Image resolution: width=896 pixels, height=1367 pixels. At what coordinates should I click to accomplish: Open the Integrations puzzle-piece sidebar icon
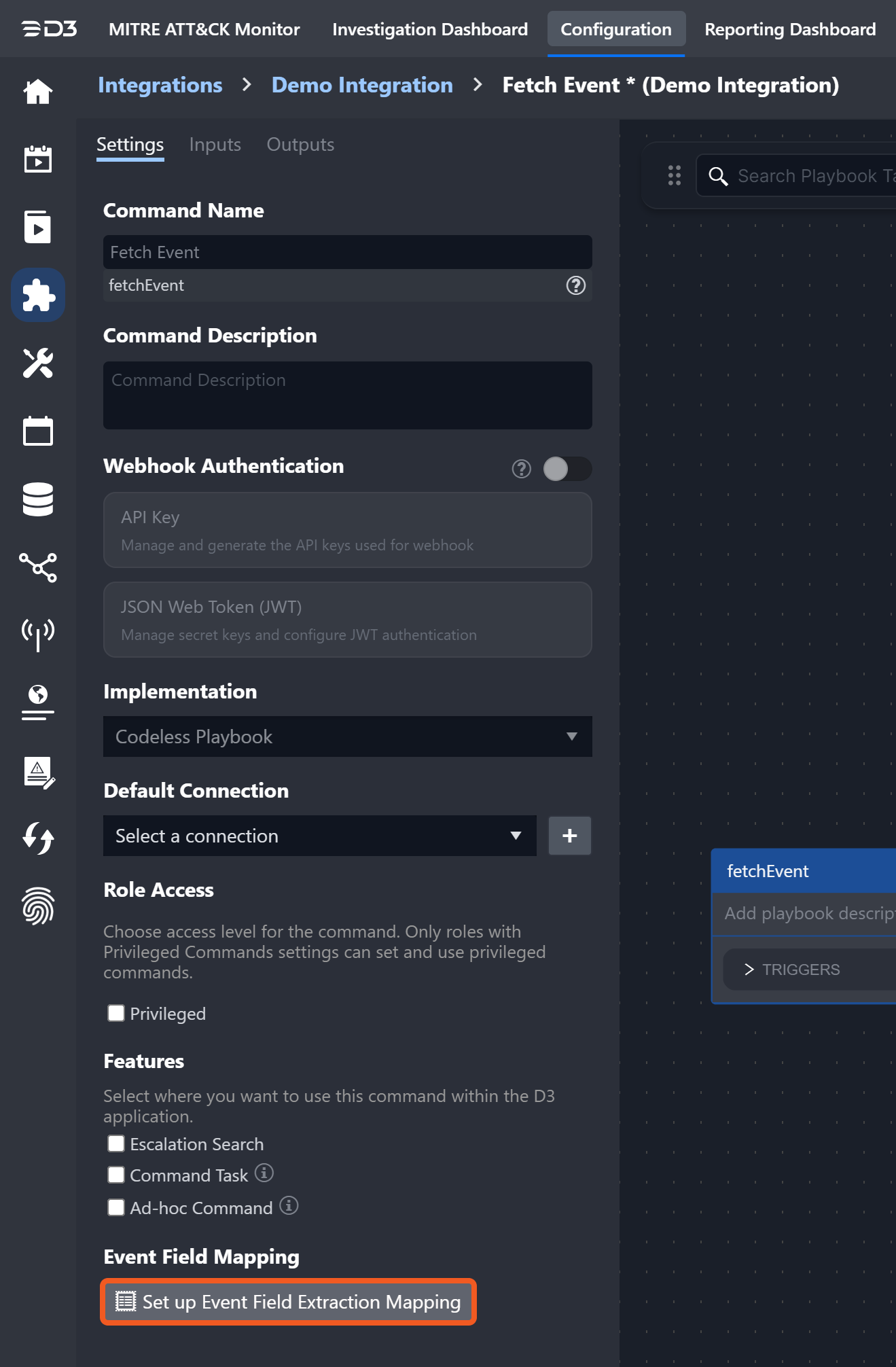pyautogui.click(x=38, y=295)
